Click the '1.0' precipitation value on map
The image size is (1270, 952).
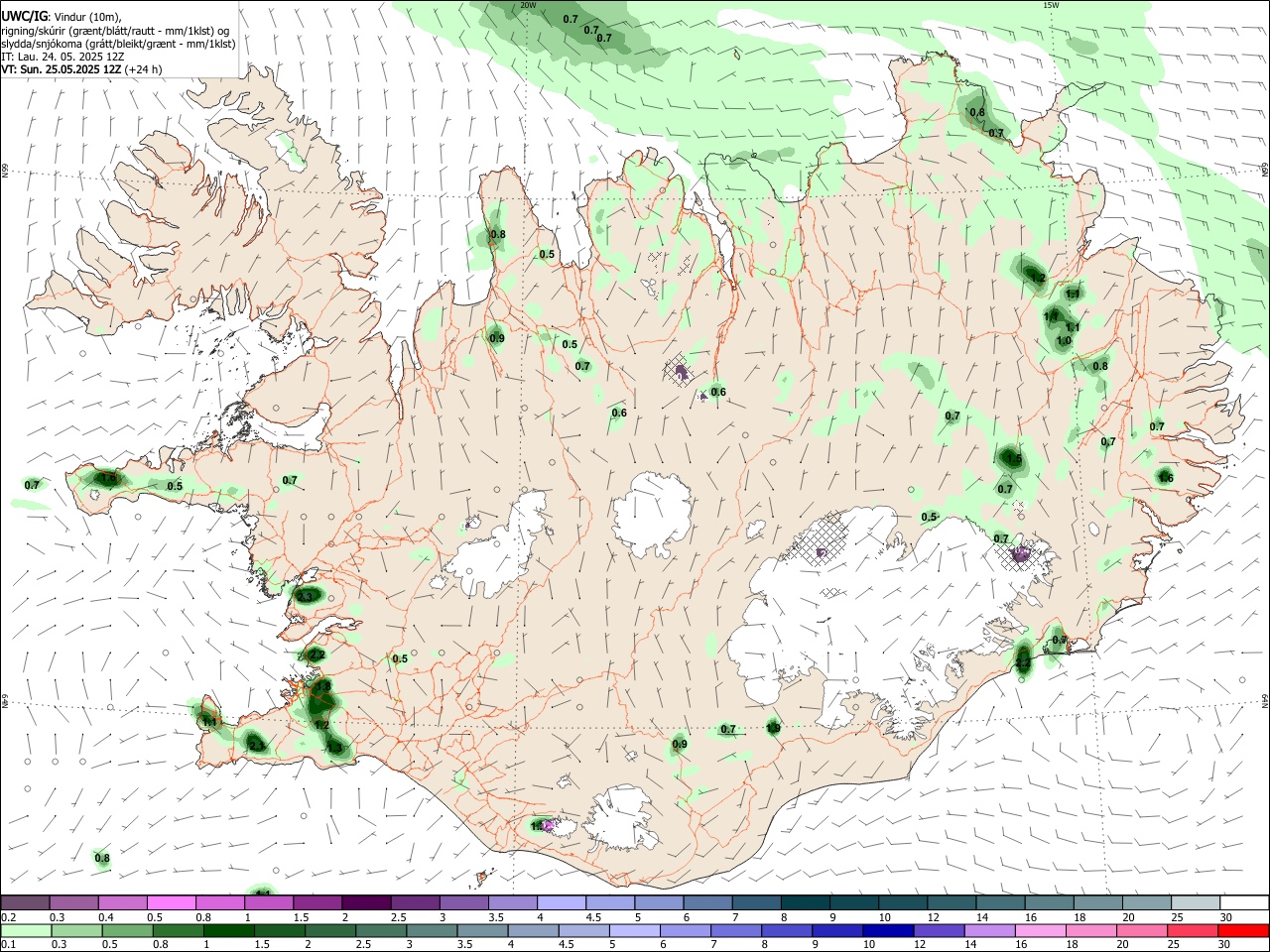coord(1064,340)
